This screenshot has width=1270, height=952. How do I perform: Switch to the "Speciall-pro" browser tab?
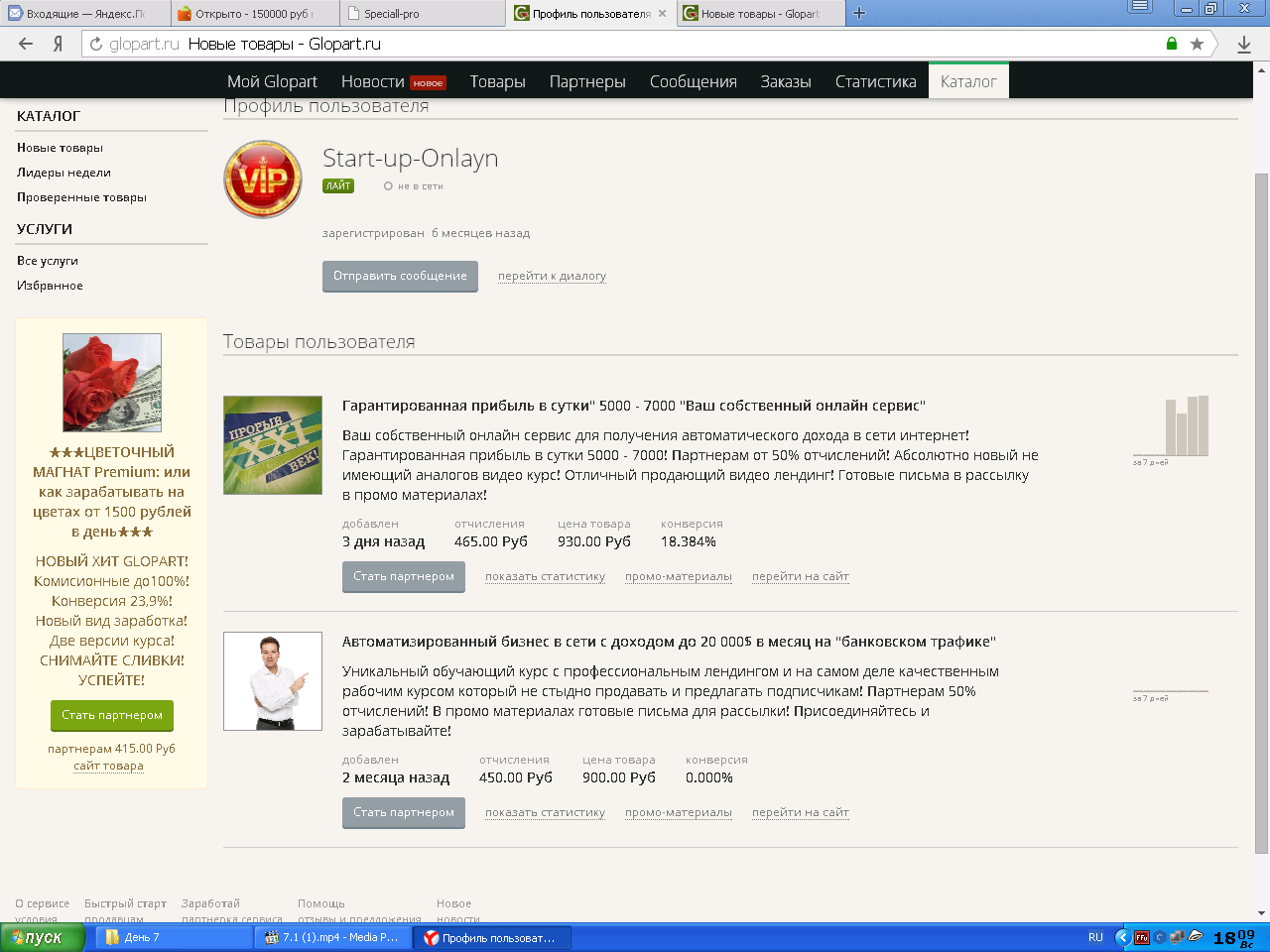(424, 14)
